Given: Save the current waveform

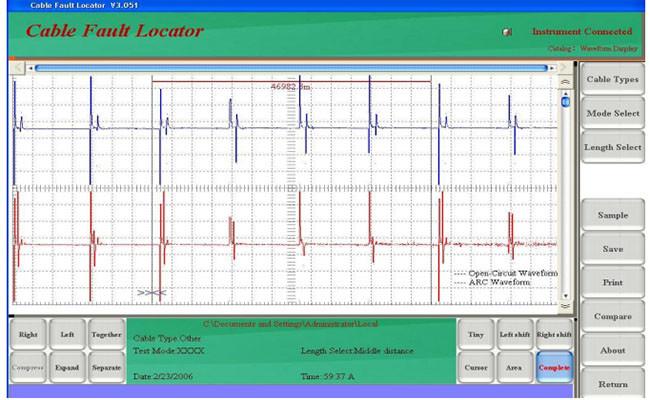Looking at the screenshot, I should pyautogui.click(x=612, y=249).
